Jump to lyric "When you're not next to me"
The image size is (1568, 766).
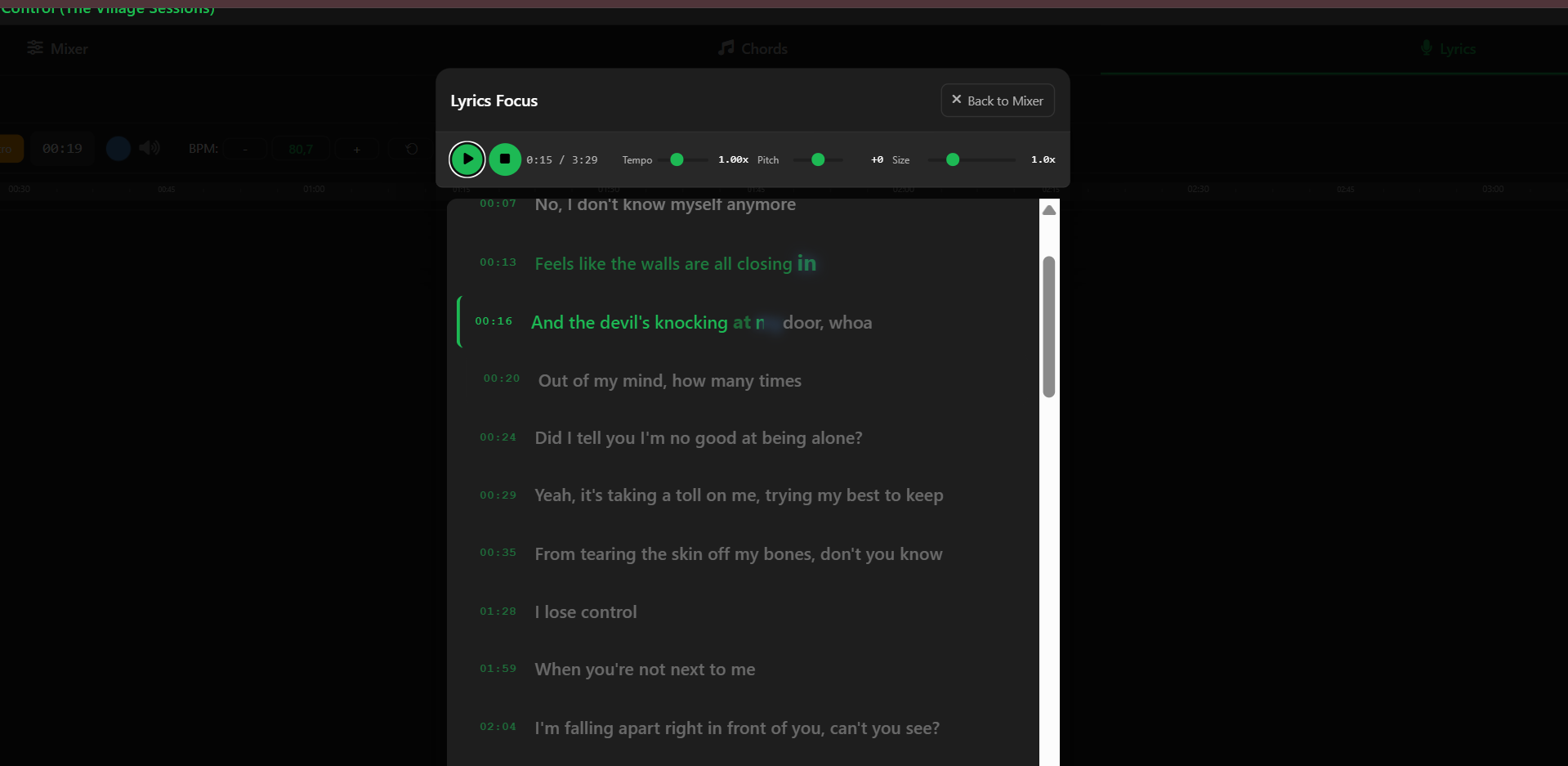pos(645,670)
